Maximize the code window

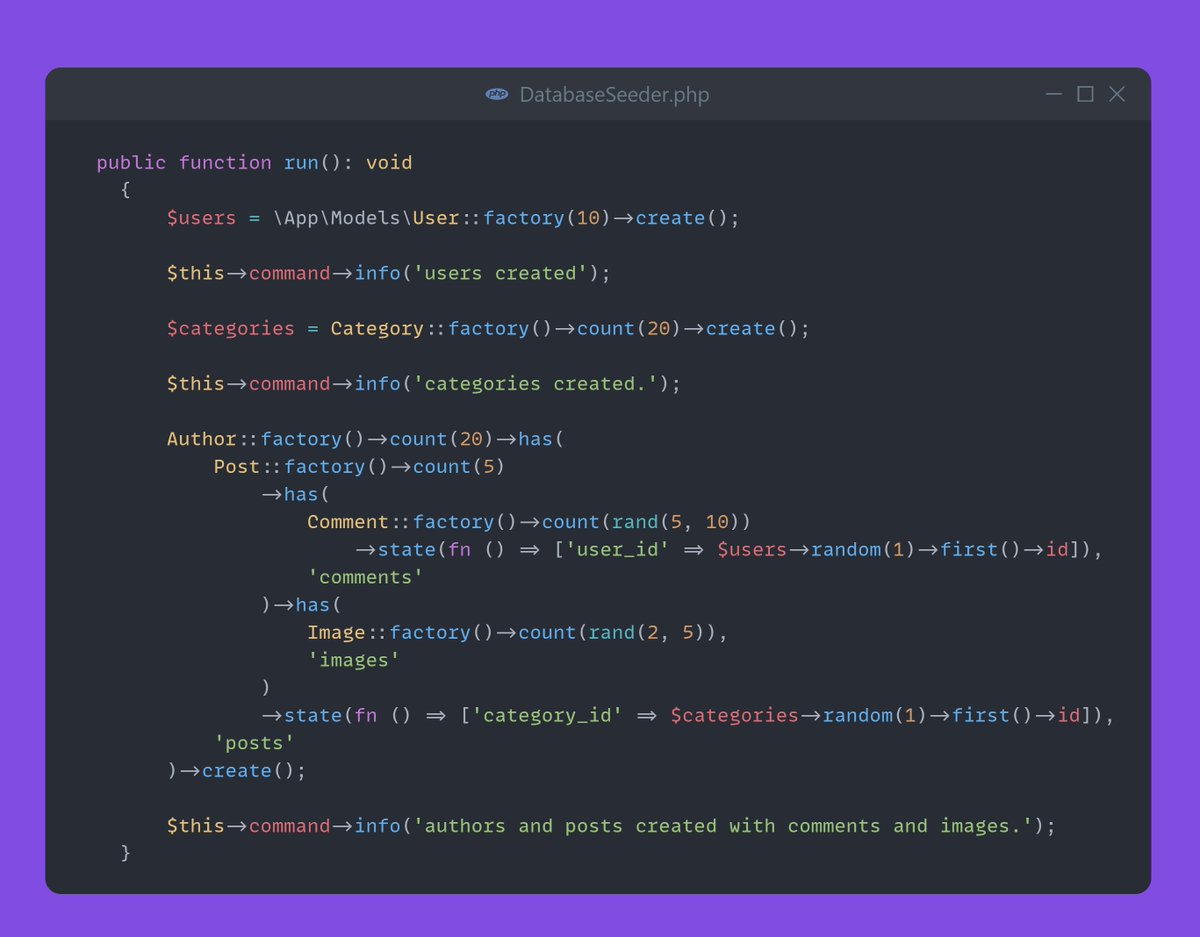coord(1085,94)
